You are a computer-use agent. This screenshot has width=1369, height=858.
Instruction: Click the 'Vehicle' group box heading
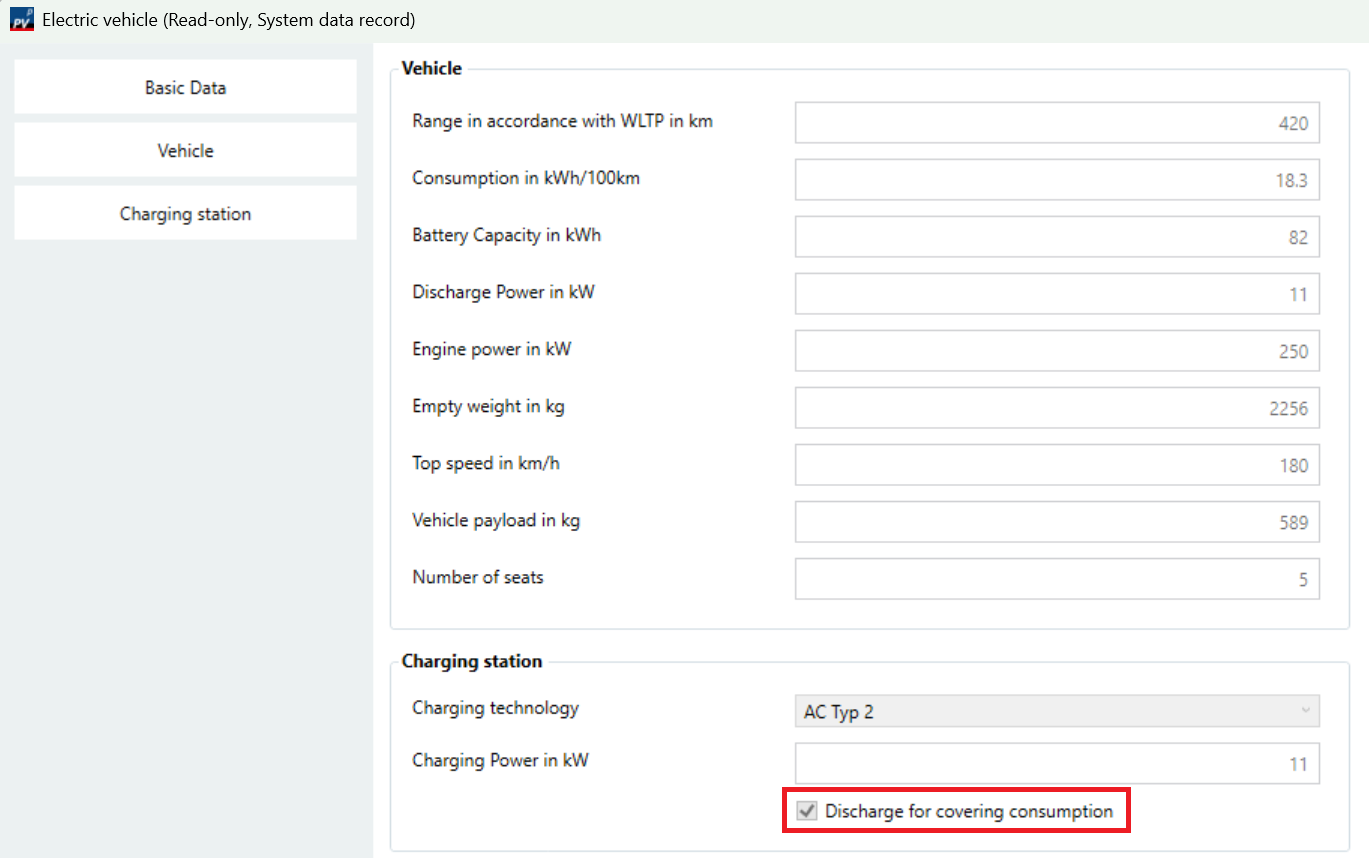[x=432, y=68]
